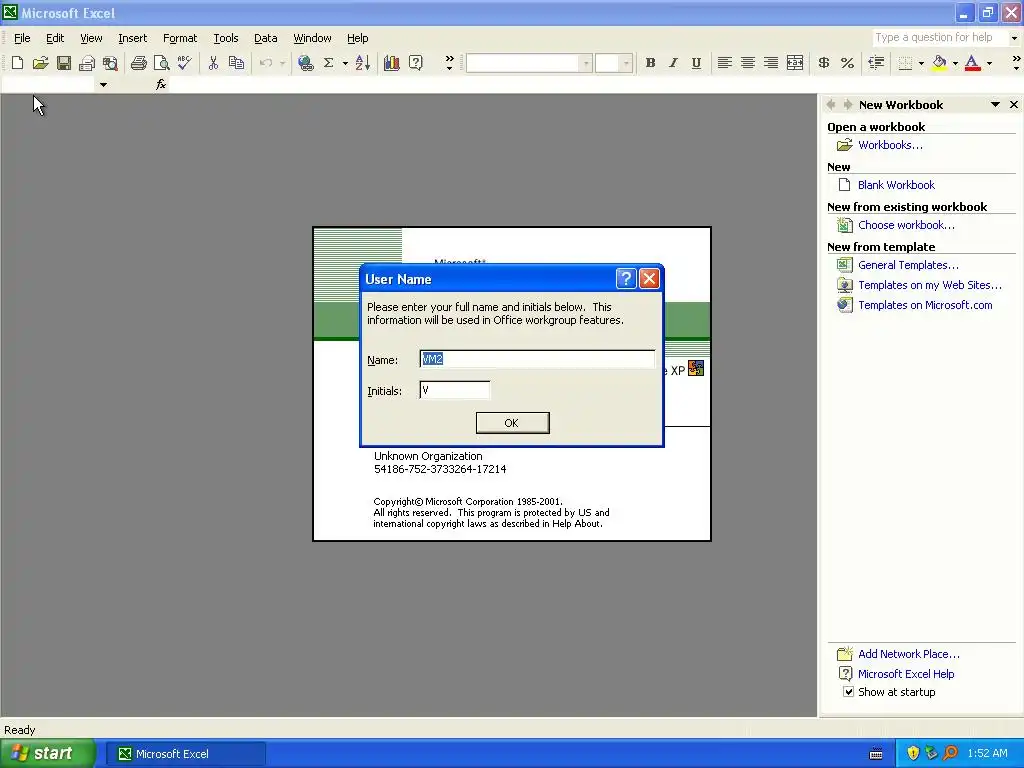Click the Cut scissors icon
Screen dimensions: 1024x768
213,63
